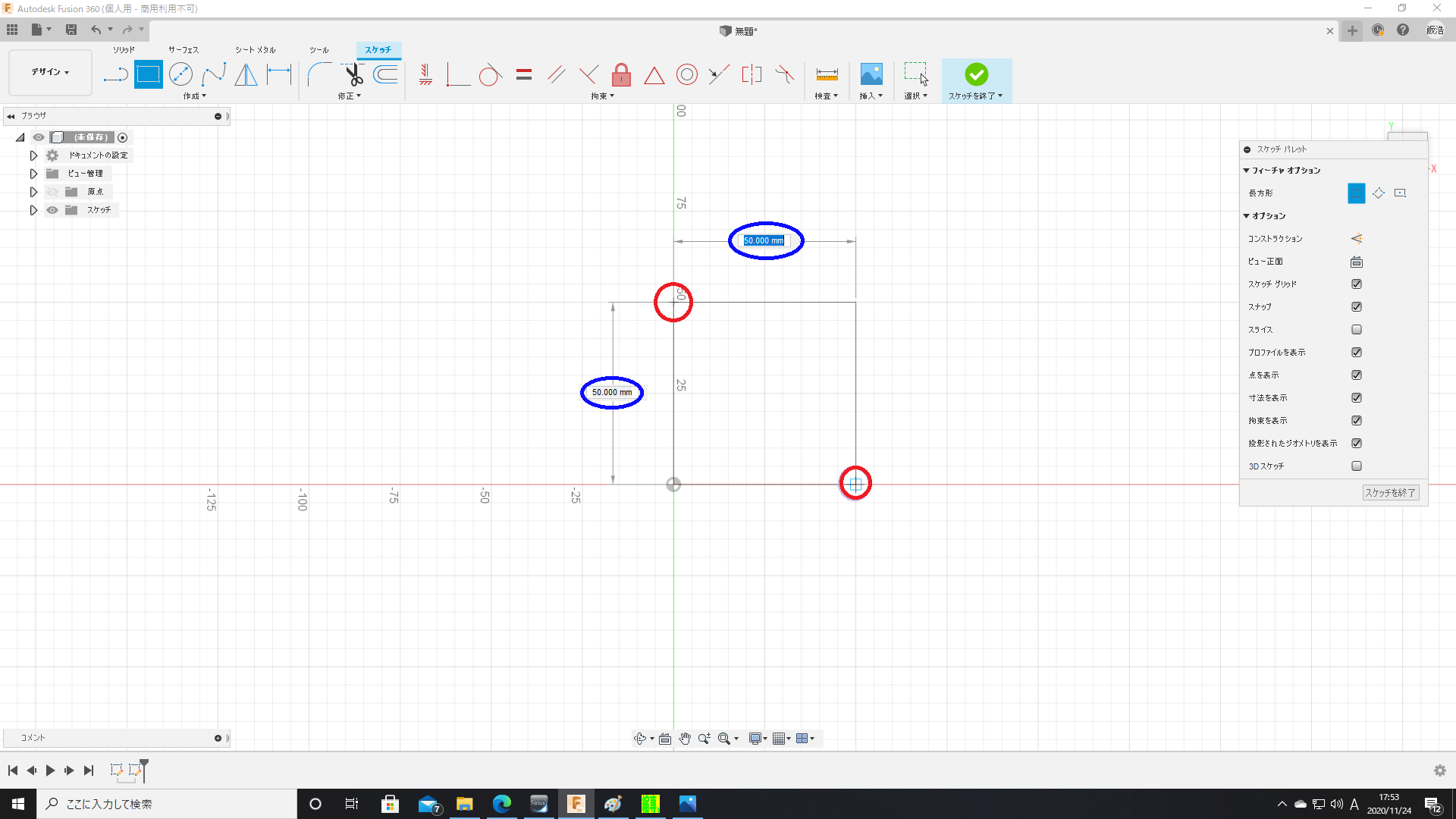Open the 作成 dropdown menu
1456x819 pixels.
pyautogui.click(x=195, y=96)
